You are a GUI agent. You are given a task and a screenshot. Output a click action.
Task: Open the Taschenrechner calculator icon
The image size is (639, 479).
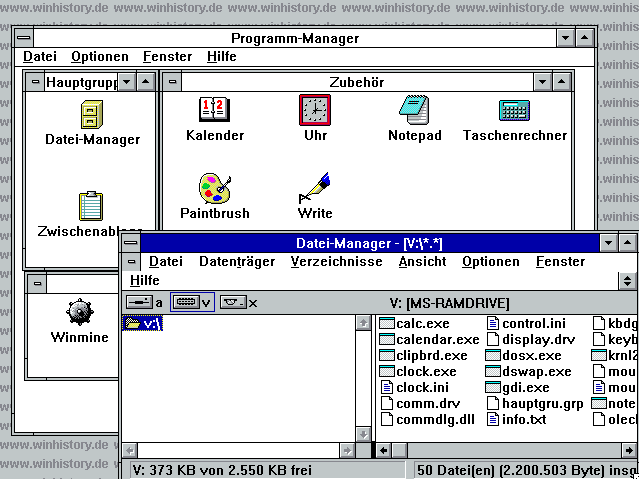pos(514,110)
